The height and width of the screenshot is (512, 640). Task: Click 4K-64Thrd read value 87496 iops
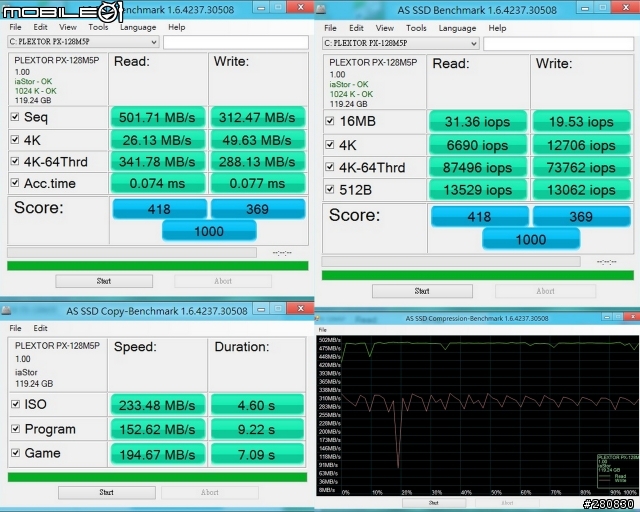pyautogui.click(x=478, y=167)
